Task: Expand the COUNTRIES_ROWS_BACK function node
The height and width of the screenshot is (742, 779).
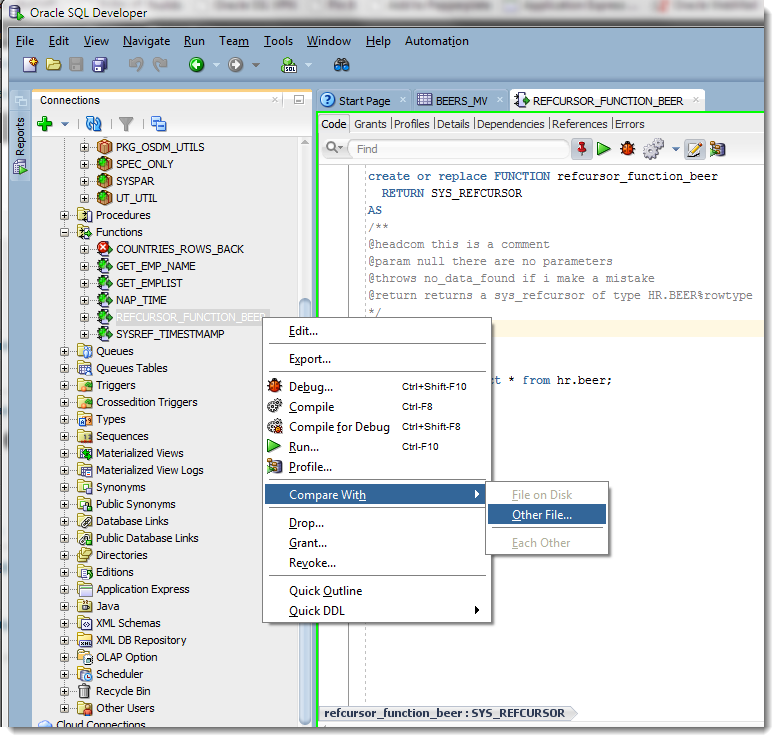Action: point(84,249)
